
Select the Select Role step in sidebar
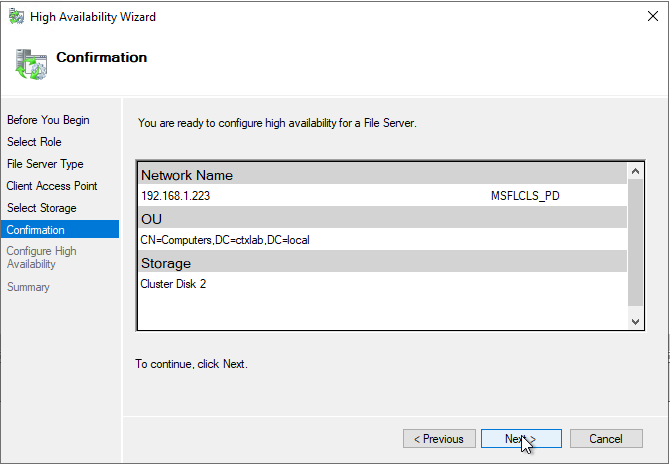click(34, 142)
